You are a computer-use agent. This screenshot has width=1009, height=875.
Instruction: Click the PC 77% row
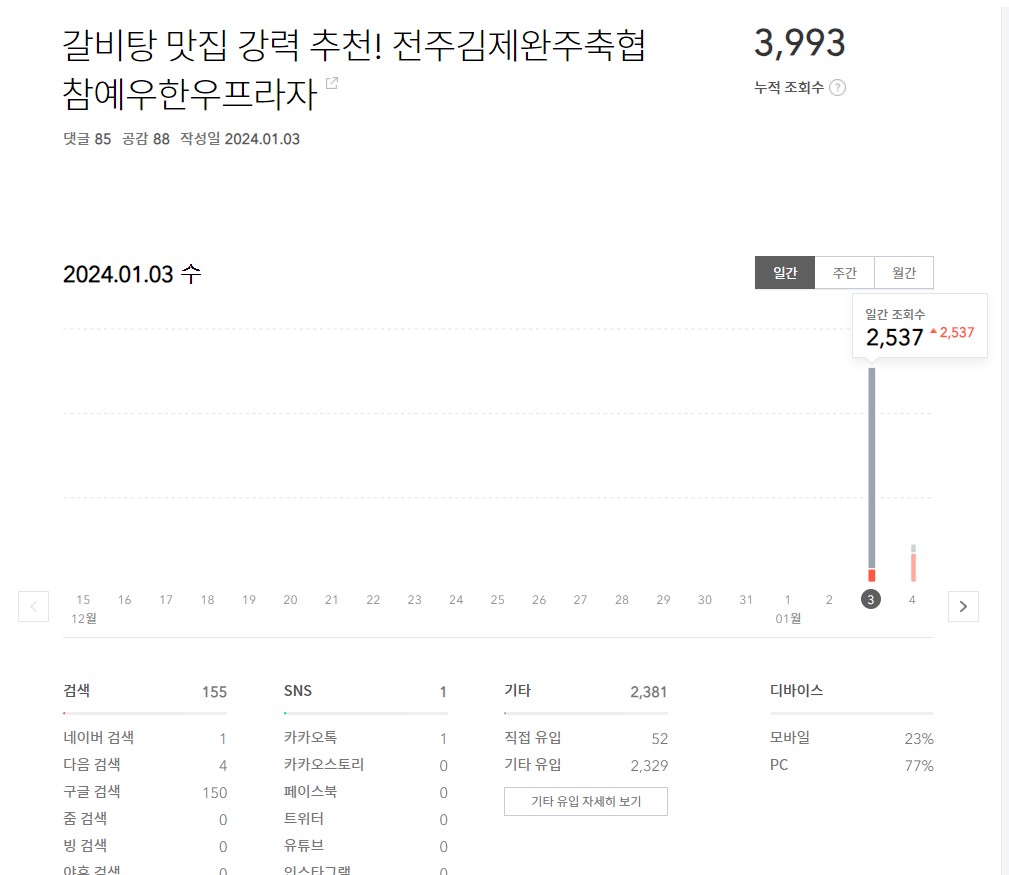[x=851, y=765]
